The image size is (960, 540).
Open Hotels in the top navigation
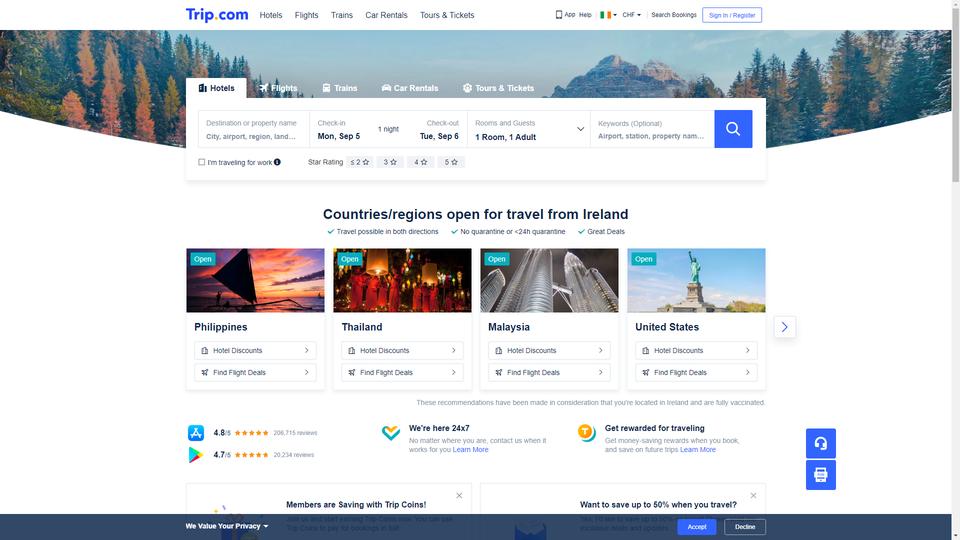click(271, 15)
